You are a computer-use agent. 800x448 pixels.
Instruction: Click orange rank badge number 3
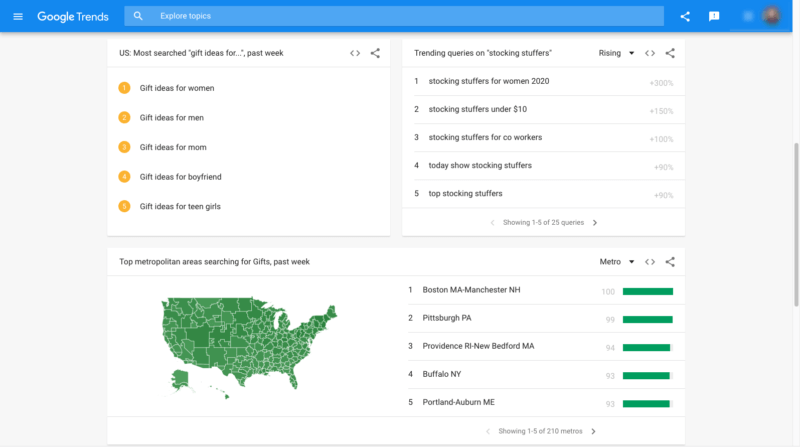tap(124, 147)
